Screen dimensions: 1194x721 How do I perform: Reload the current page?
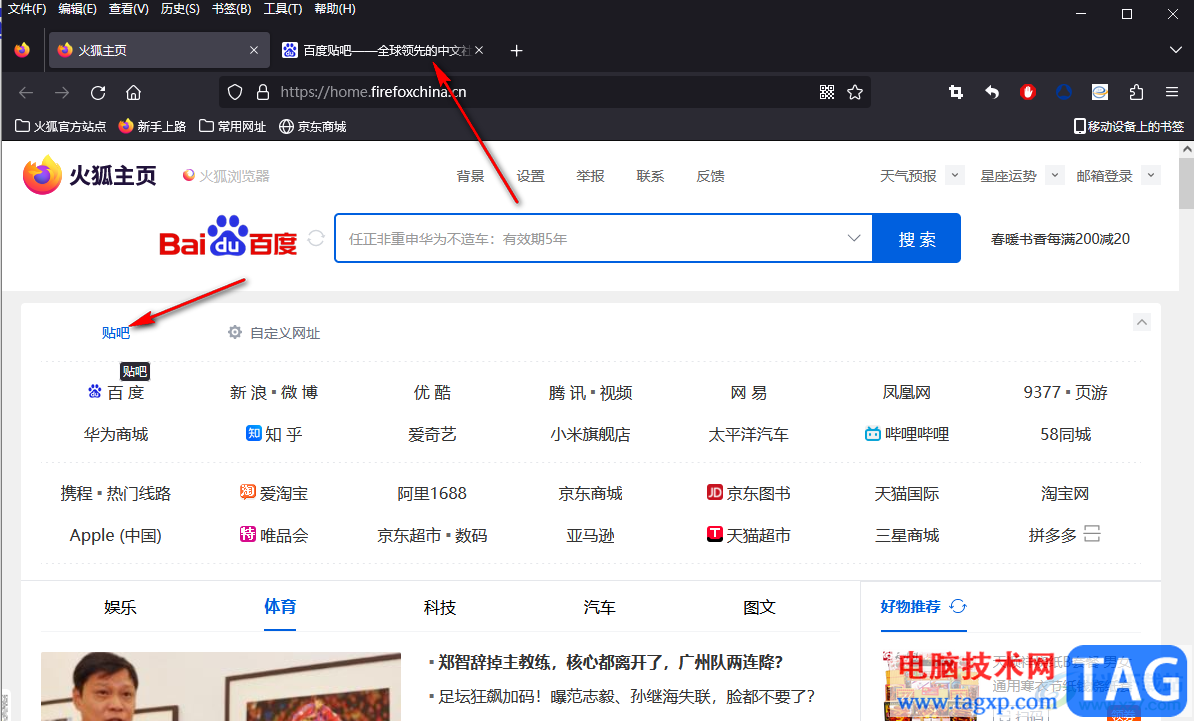[97, 92]
